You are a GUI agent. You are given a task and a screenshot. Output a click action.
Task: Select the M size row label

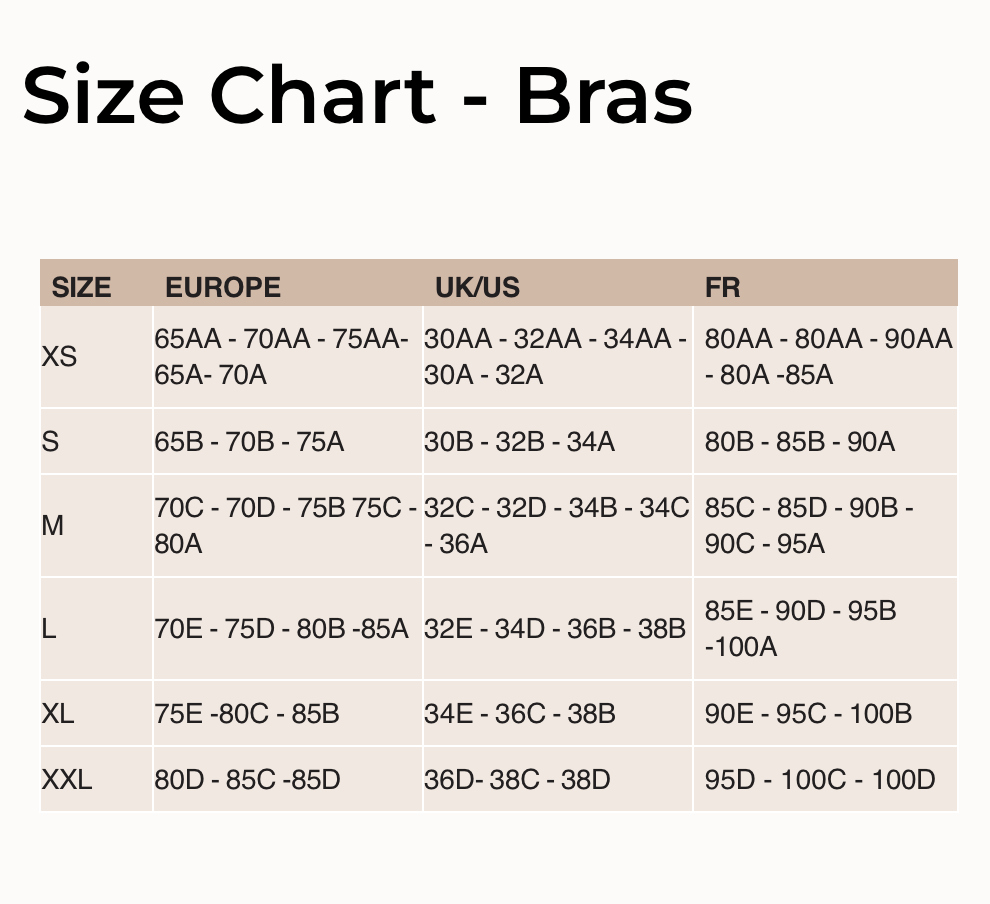click(x=53, y=526)
